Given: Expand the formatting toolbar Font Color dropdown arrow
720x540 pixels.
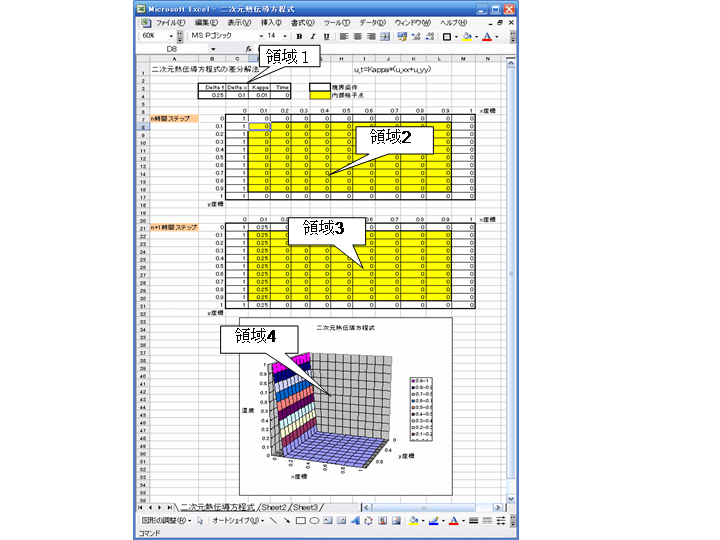Looking at the screenshot, I should tap(496, 36).
